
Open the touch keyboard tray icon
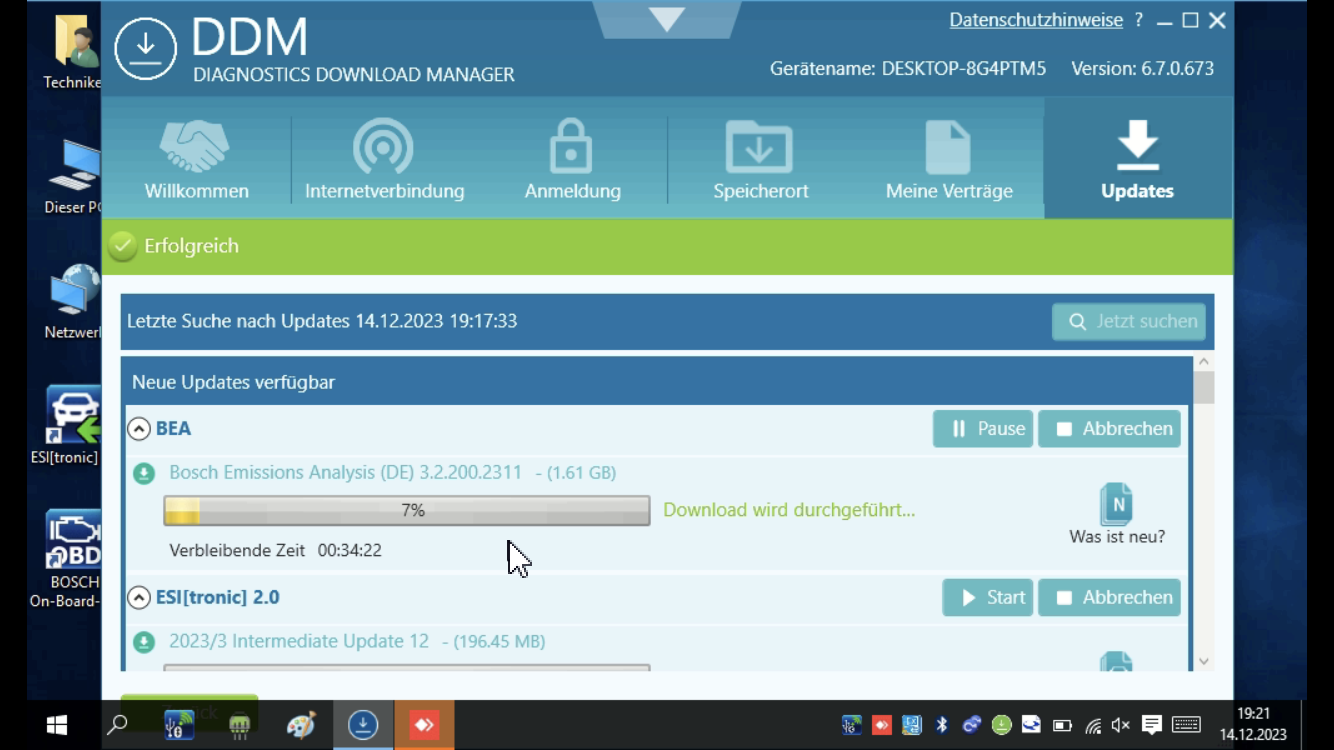pyautogui.click(x=1186, y=725)
